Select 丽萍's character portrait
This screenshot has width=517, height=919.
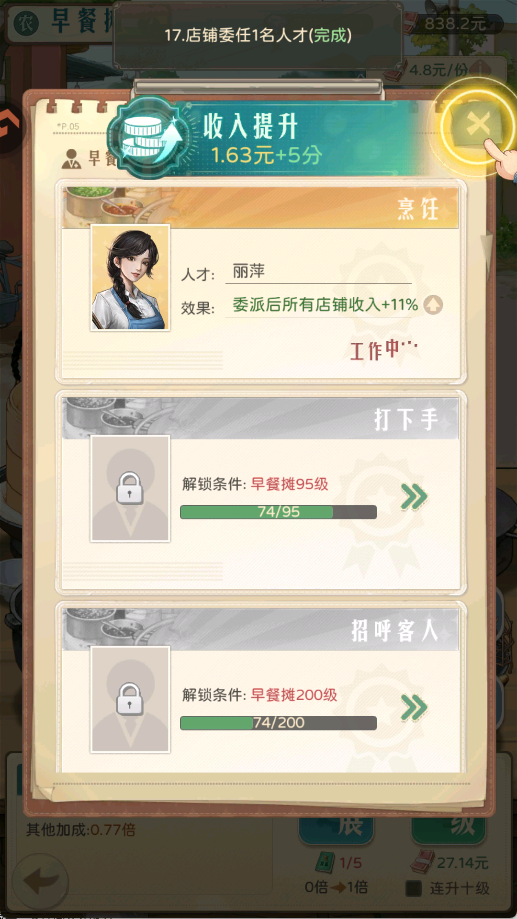coord(130,277)
